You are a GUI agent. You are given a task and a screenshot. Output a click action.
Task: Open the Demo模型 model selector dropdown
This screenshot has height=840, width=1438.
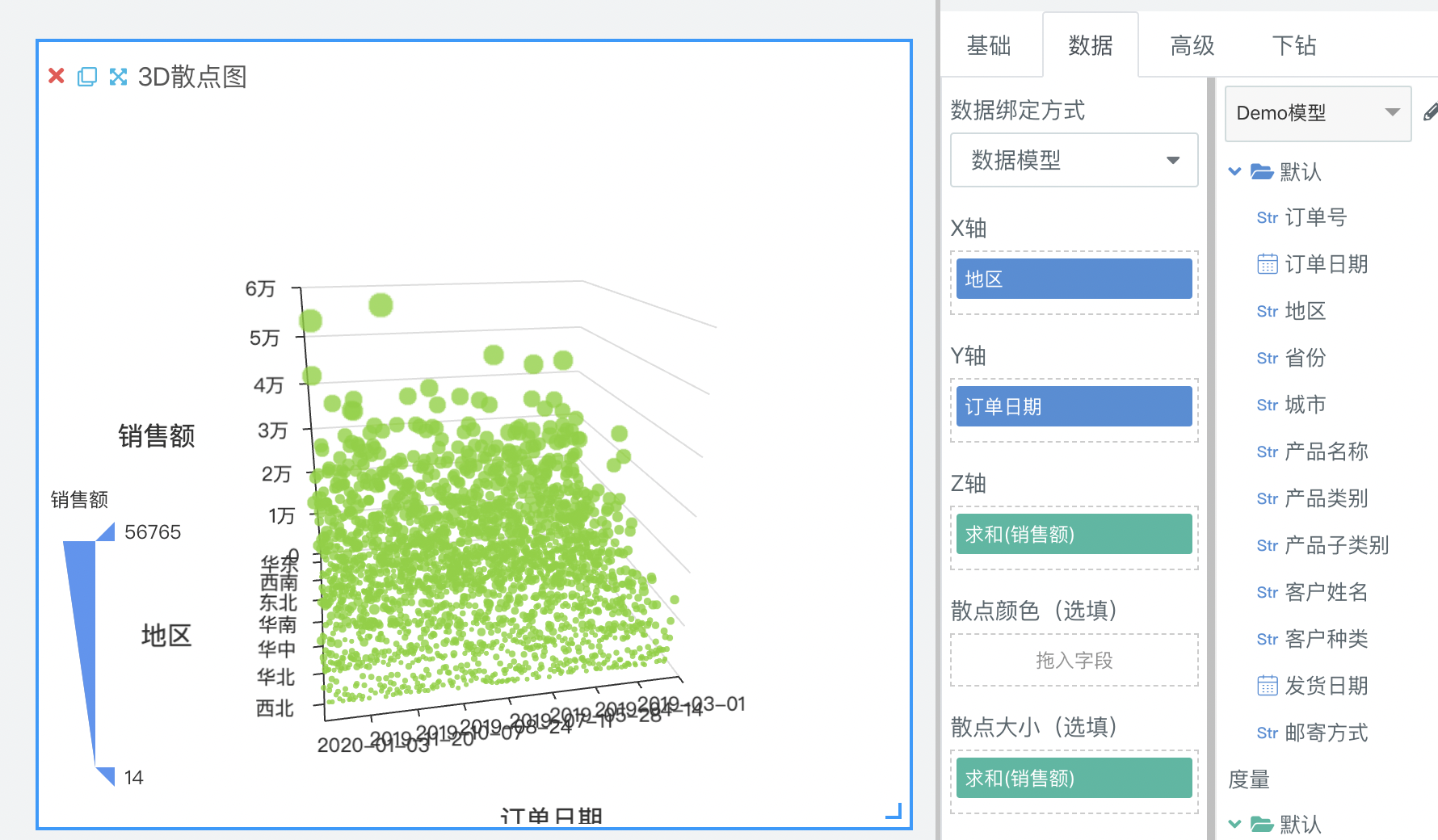pos(1318,113)
